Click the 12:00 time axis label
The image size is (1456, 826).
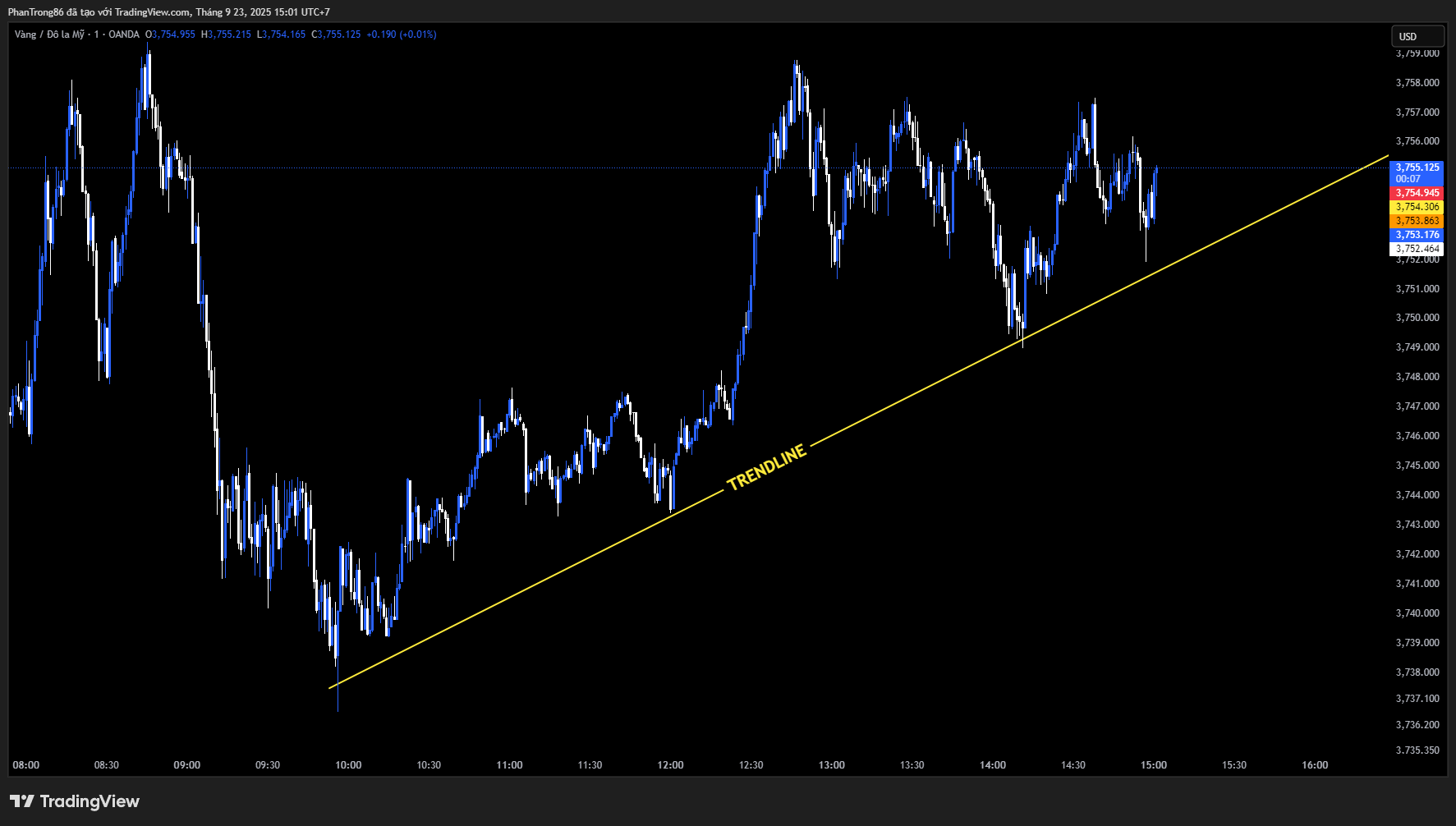tap(670, 765)
